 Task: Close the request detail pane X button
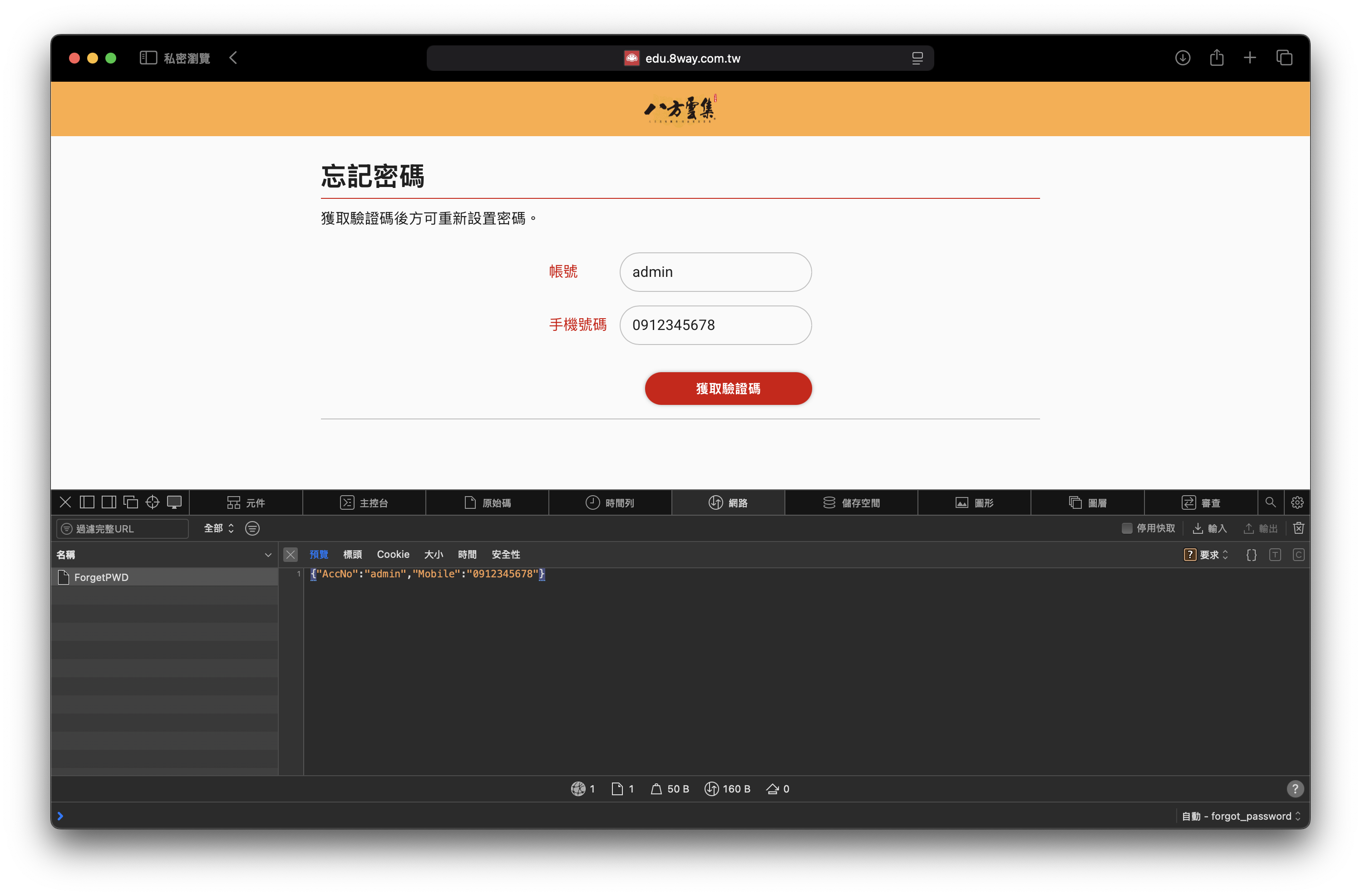pyautogui.click(x=291, y=554)
